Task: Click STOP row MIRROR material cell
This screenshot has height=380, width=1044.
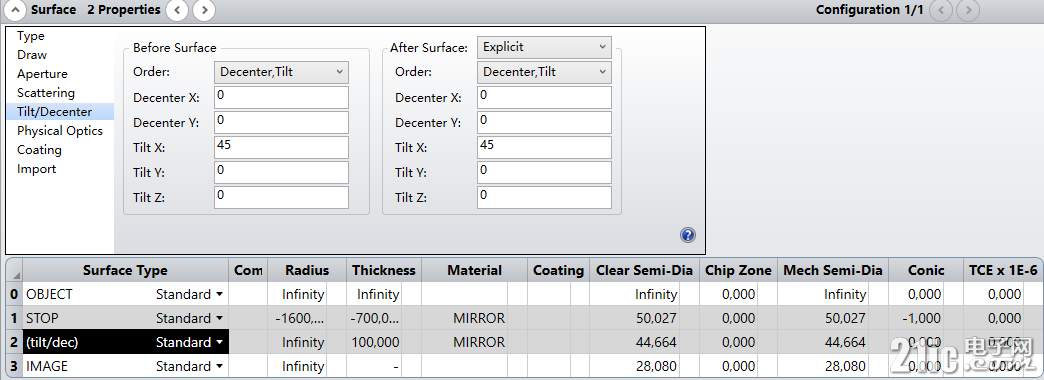Action: [465, 318]
